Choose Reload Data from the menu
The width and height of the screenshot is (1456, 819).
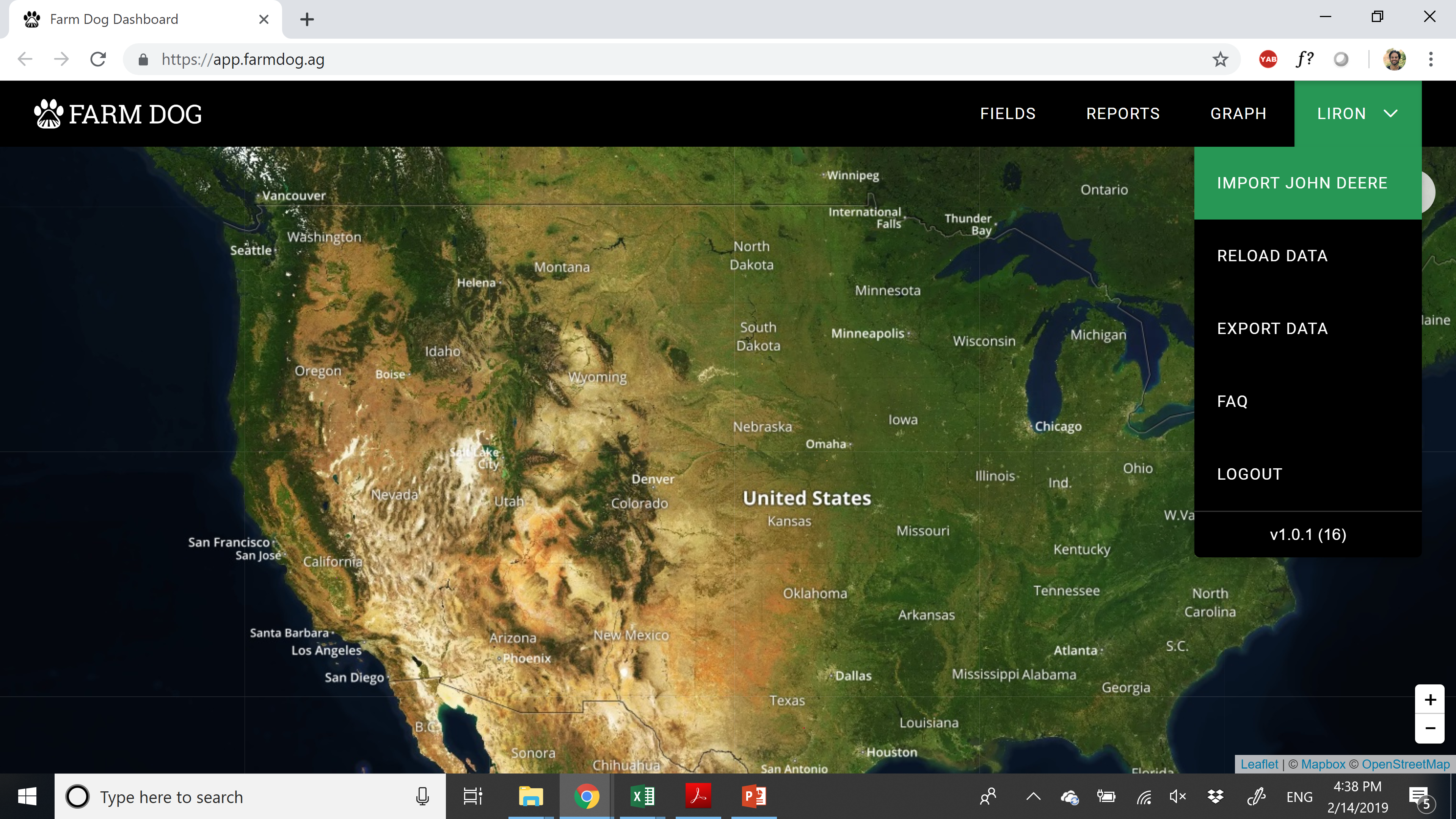[x=1307, y=256]
